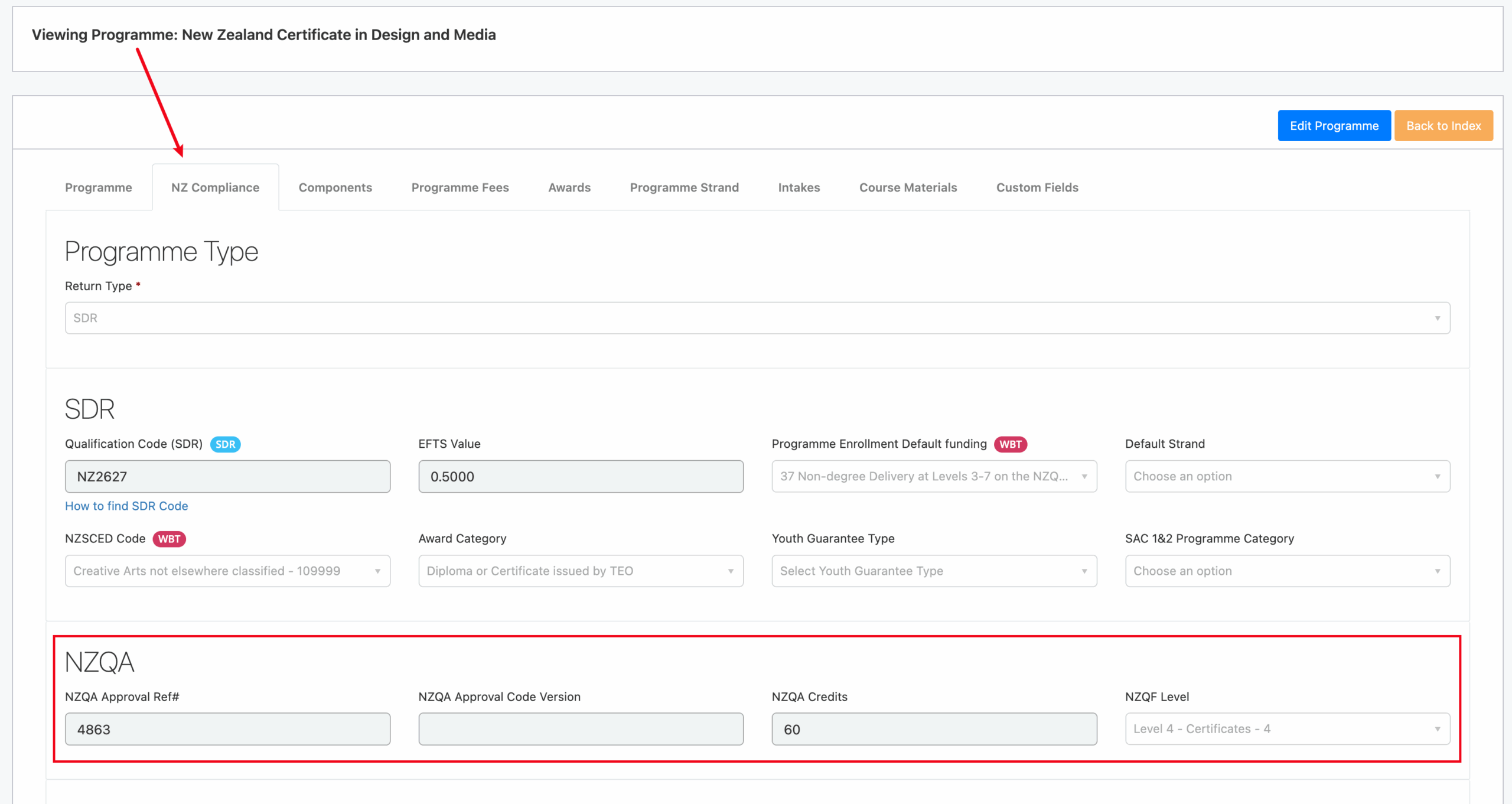Click the Back to Index button

click(1443, 126)
